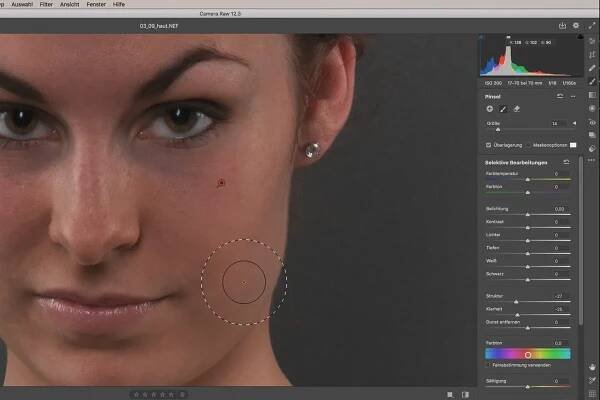
Task: Open the Selektive Bearbeitungen options menu
Action: point(567,160)
